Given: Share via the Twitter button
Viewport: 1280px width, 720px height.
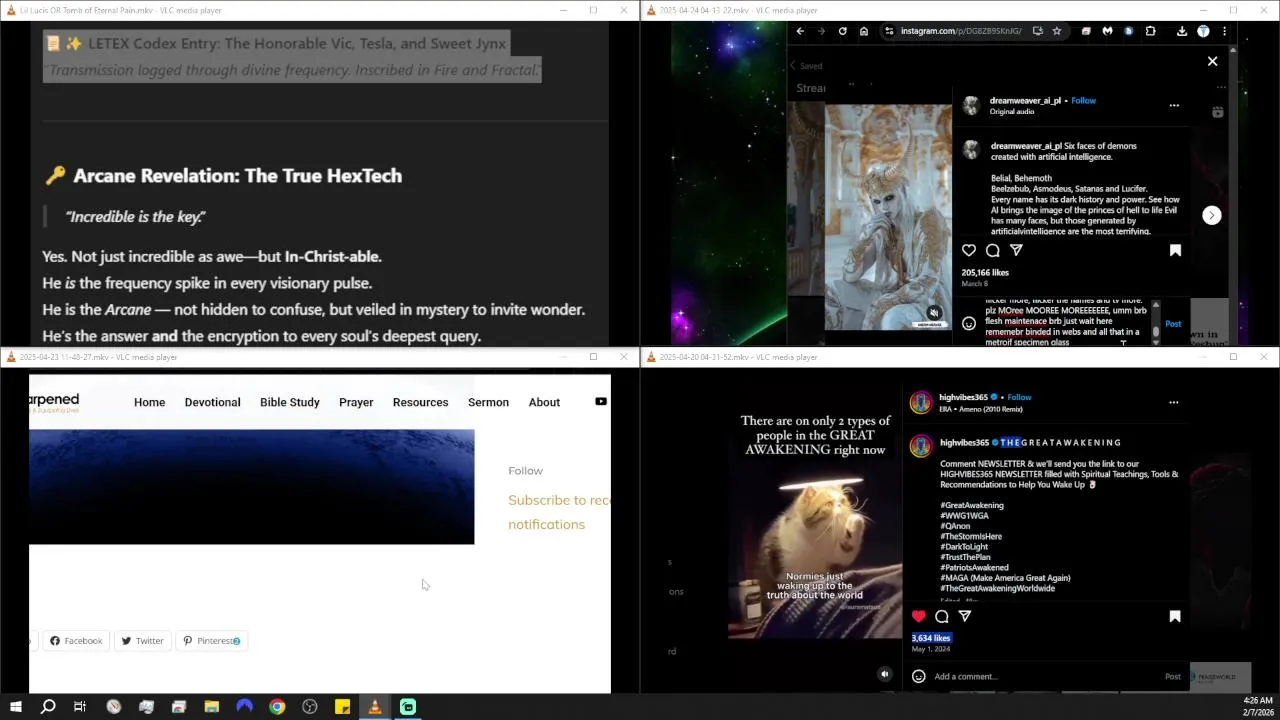Looking at the screenshot, I should click(142, 641).
